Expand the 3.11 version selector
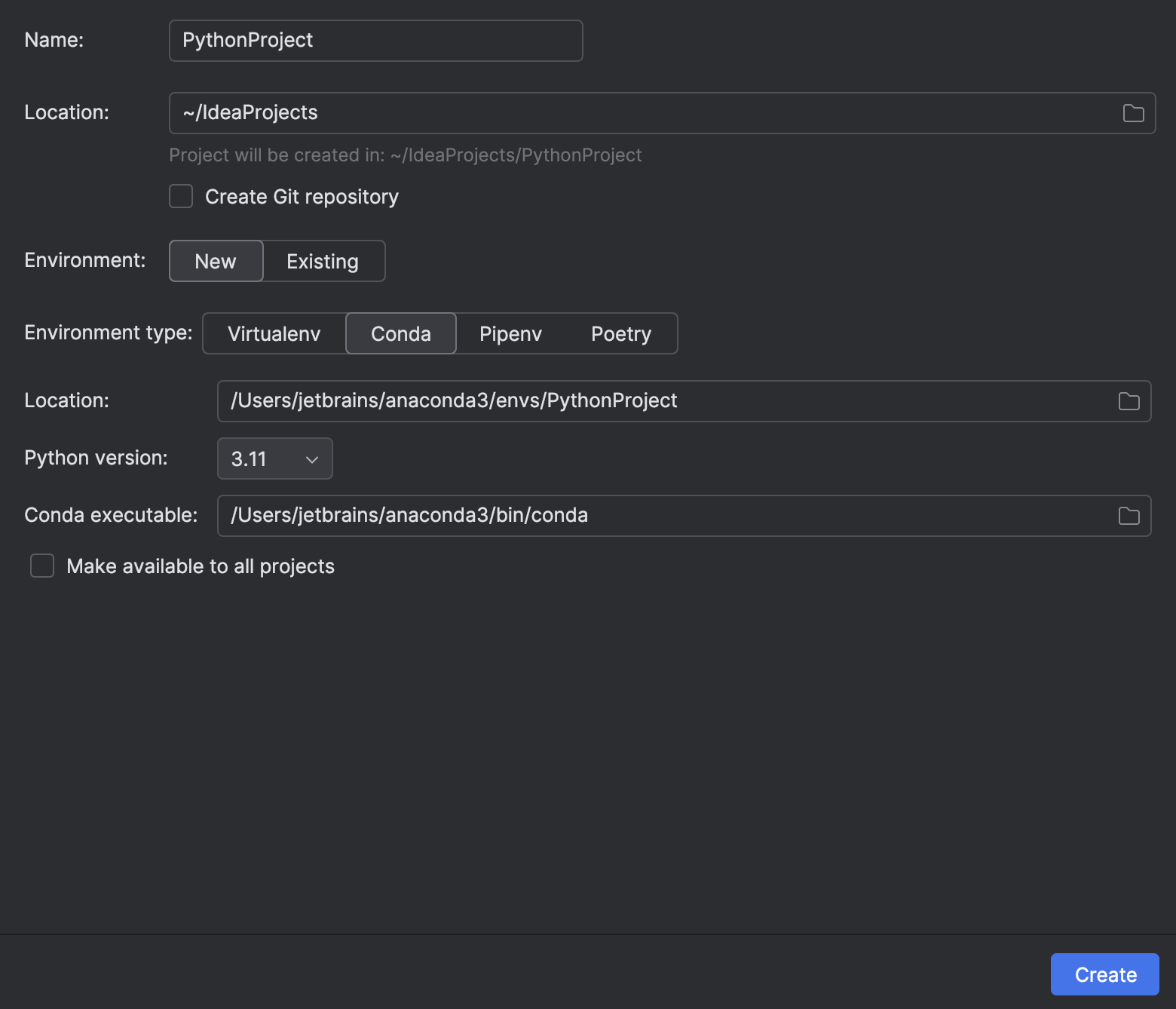Screen dimensions: 1176x1009 point(274,458)
